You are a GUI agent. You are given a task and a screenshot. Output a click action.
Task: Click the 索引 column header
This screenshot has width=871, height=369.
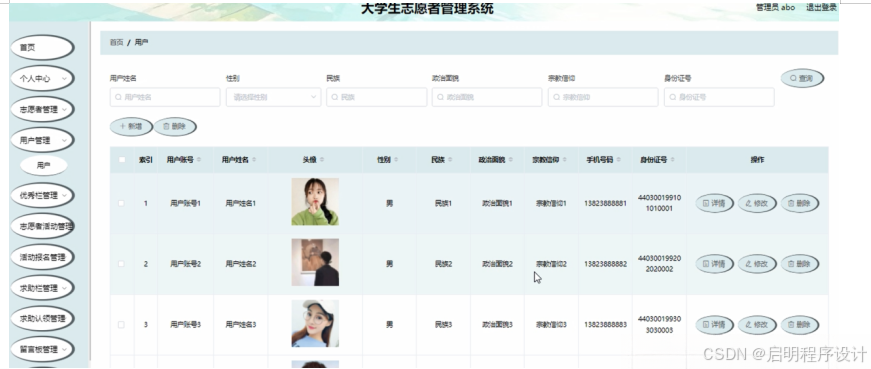pos(146,160)
